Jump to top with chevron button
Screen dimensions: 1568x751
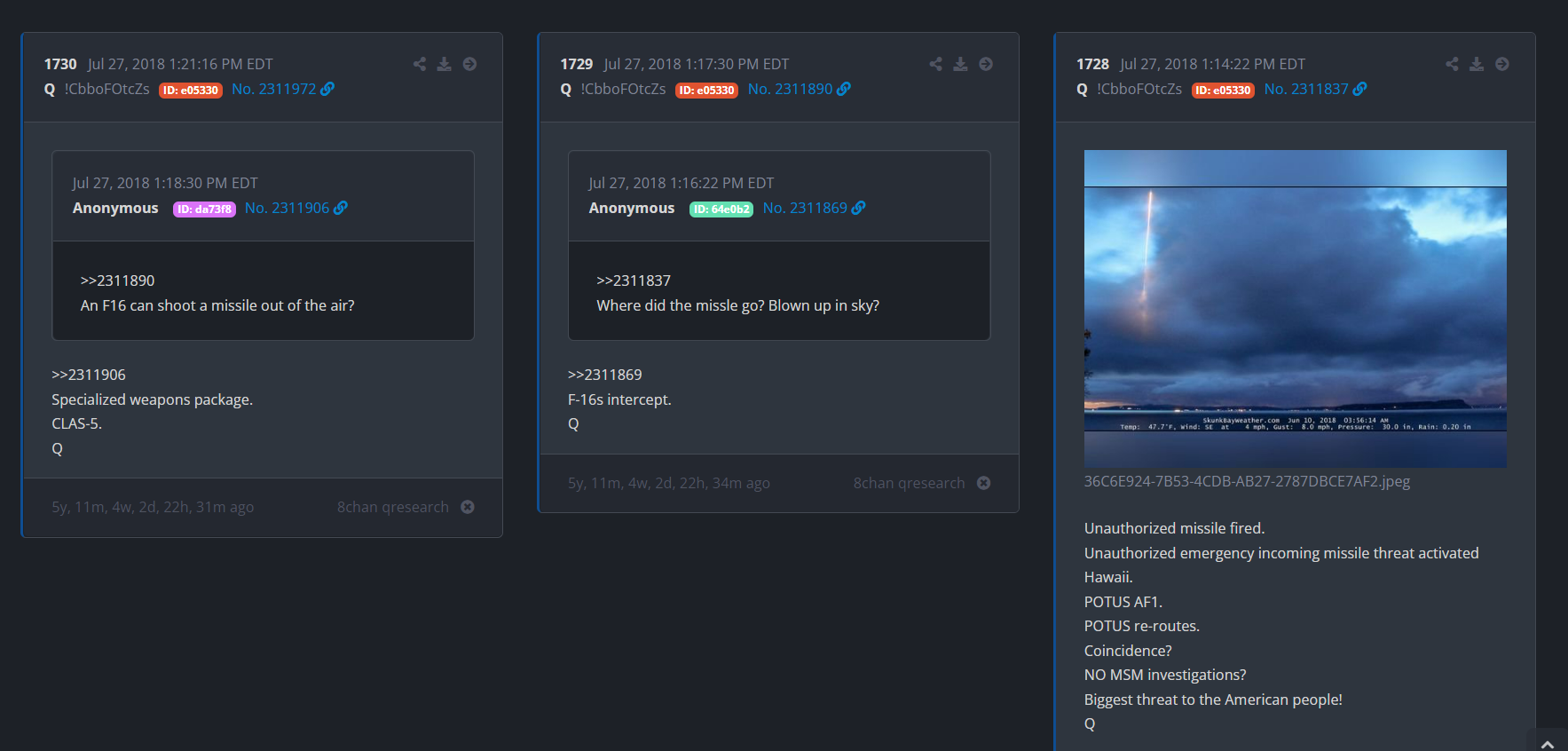[1548, 744]
